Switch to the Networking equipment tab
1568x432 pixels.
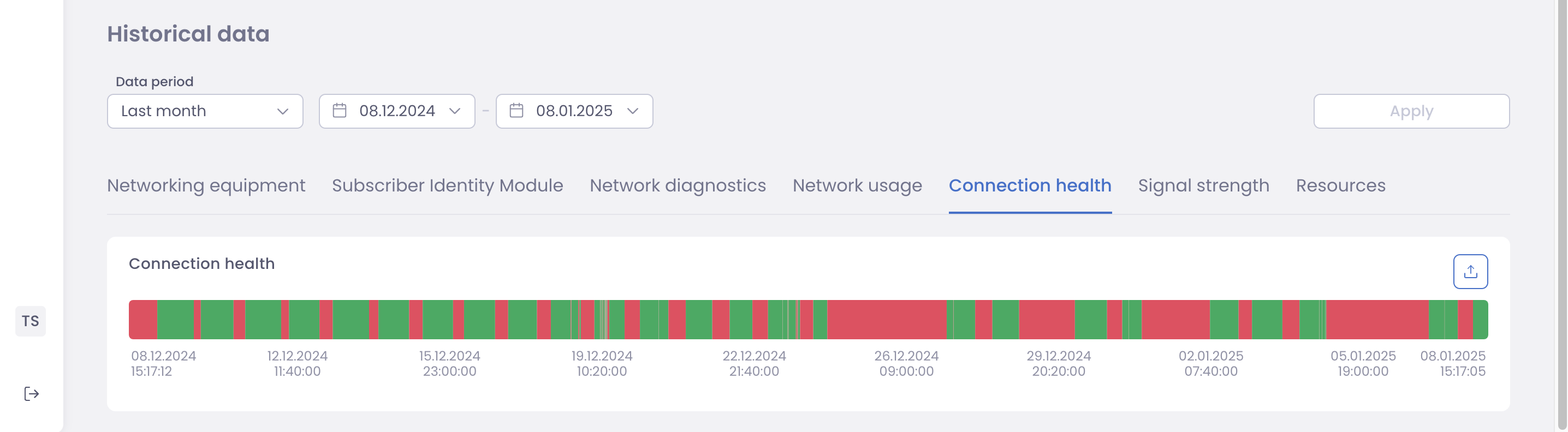pyautogui.click(x=206, y=185)
